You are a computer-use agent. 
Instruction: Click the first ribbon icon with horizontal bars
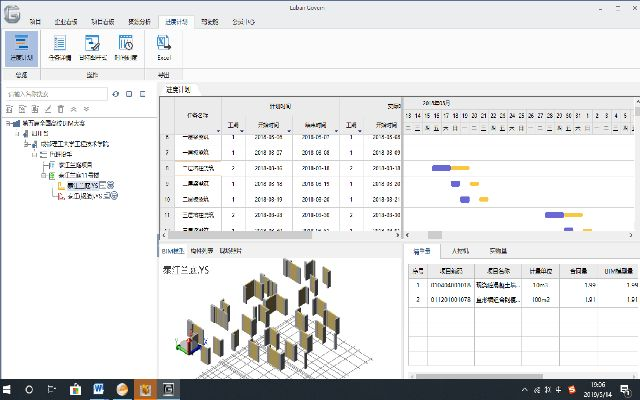(x=21, y=44)
